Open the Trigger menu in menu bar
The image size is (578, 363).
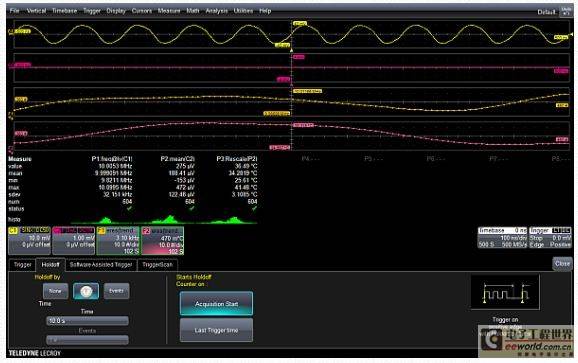pos(92,11)
